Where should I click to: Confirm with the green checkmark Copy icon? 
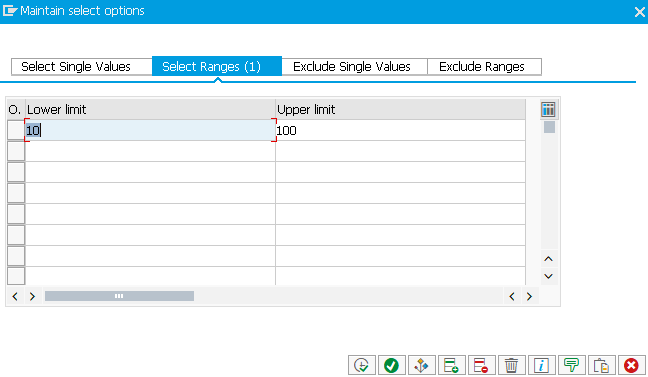coord(391,365)
